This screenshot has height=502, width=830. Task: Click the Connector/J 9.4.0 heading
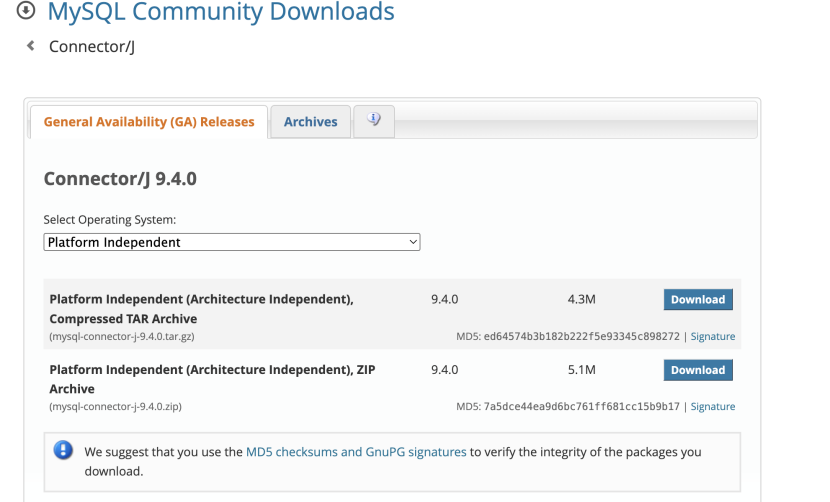[120, 179]
